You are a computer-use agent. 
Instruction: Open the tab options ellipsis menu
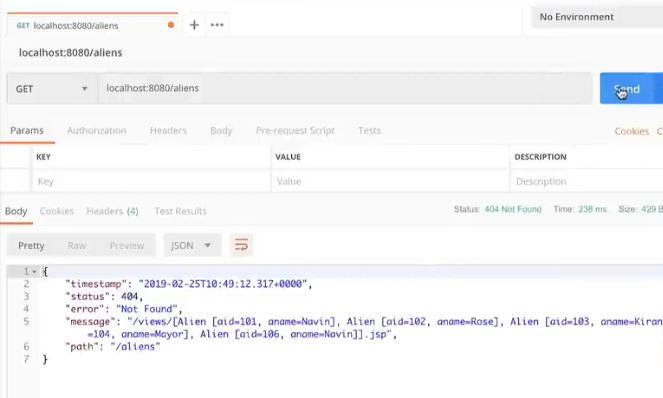click(x=217, y=25)
